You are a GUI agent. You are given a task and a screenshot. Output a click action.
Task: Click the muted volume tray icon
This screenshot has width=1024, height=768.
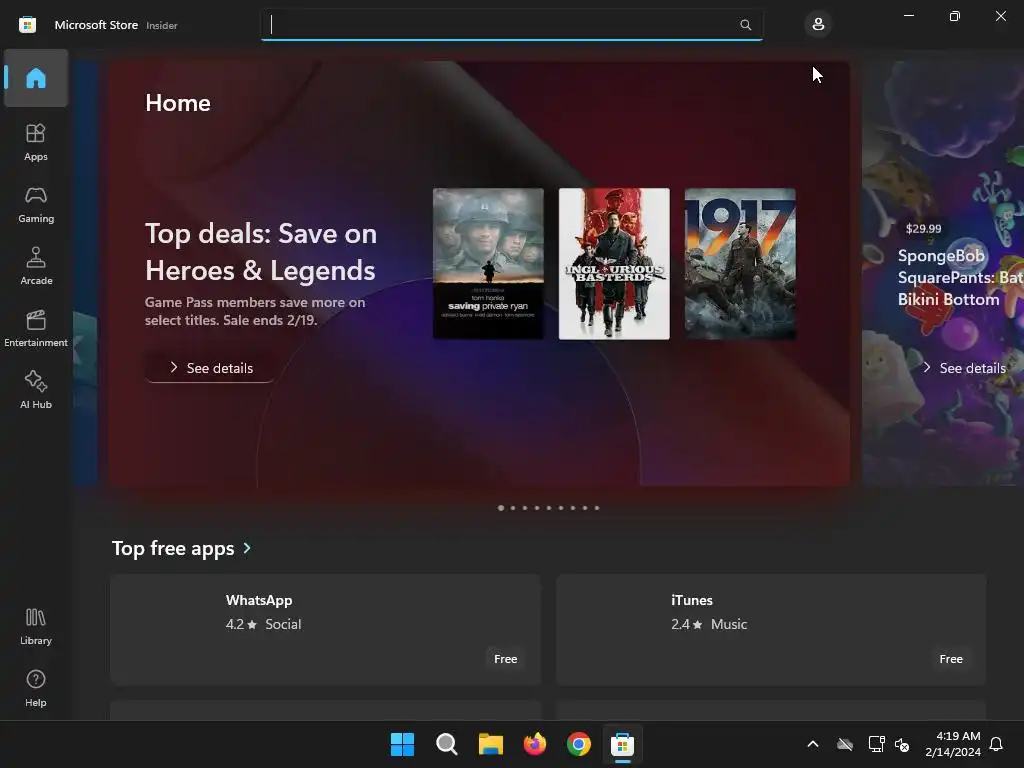(902, 744)
